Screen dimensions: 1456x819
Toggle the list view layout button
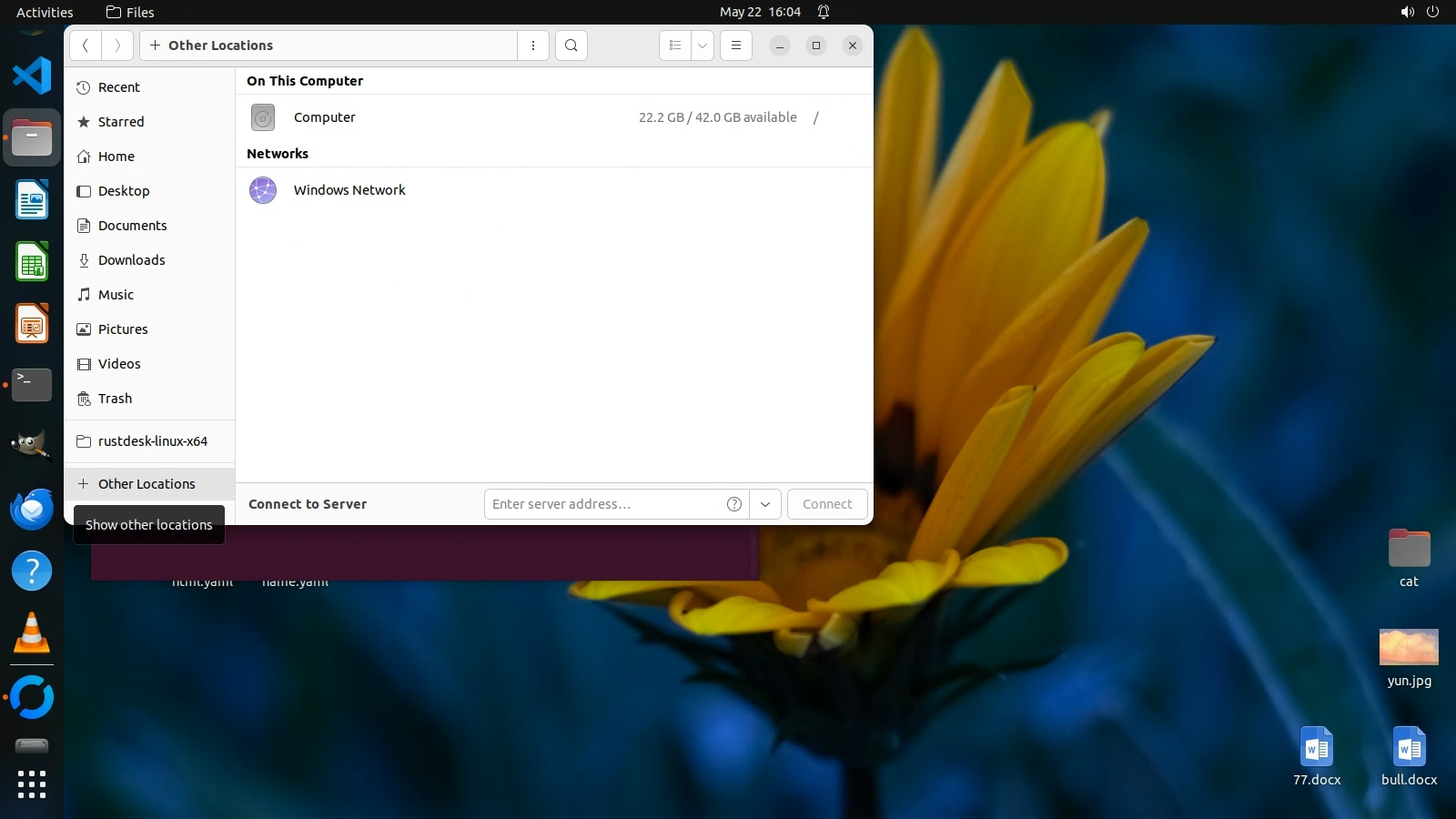pos(675,45)
